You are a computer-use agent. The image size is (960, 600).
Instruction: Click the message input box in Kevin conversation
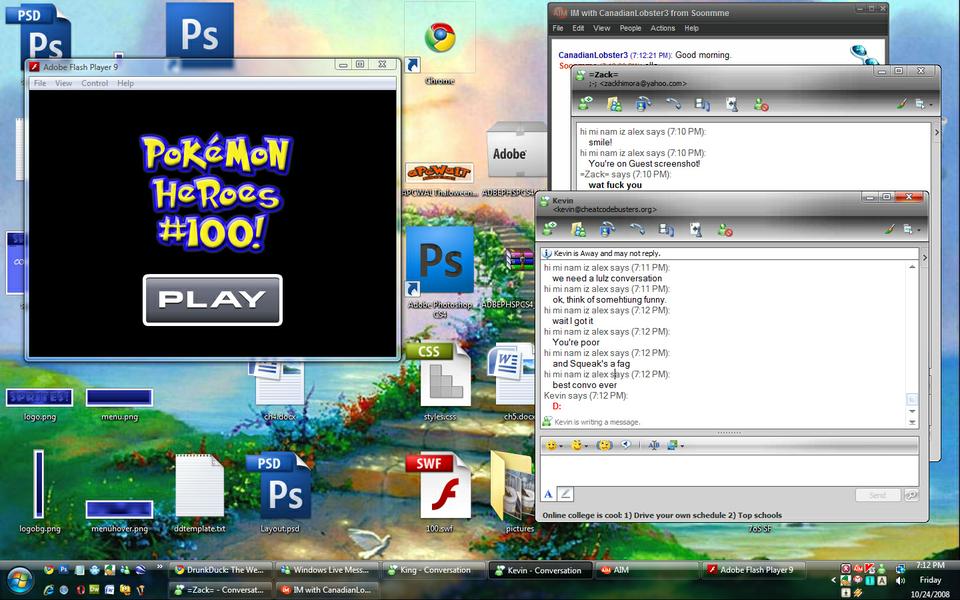click(729, 470)
